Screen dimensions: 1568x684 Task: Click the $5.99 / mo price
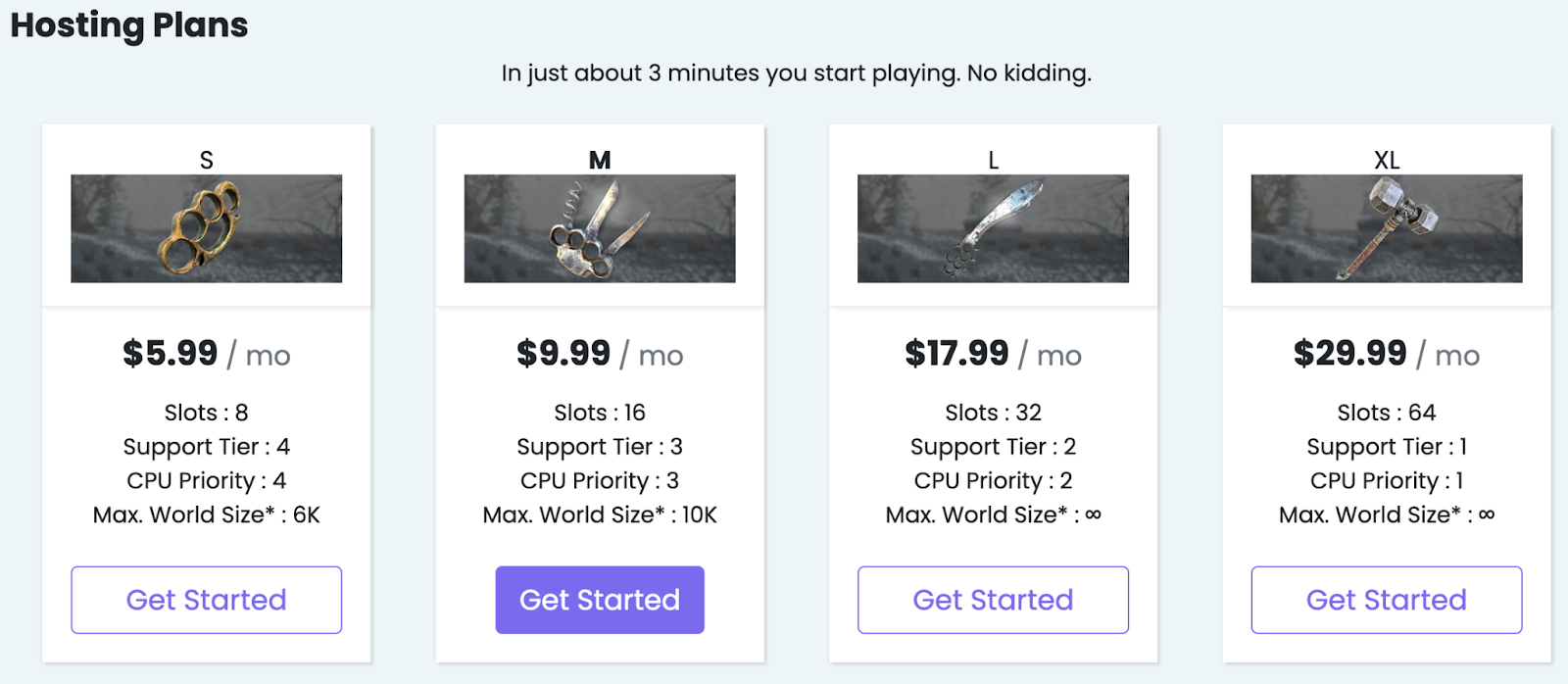click(x=206, y=354)
